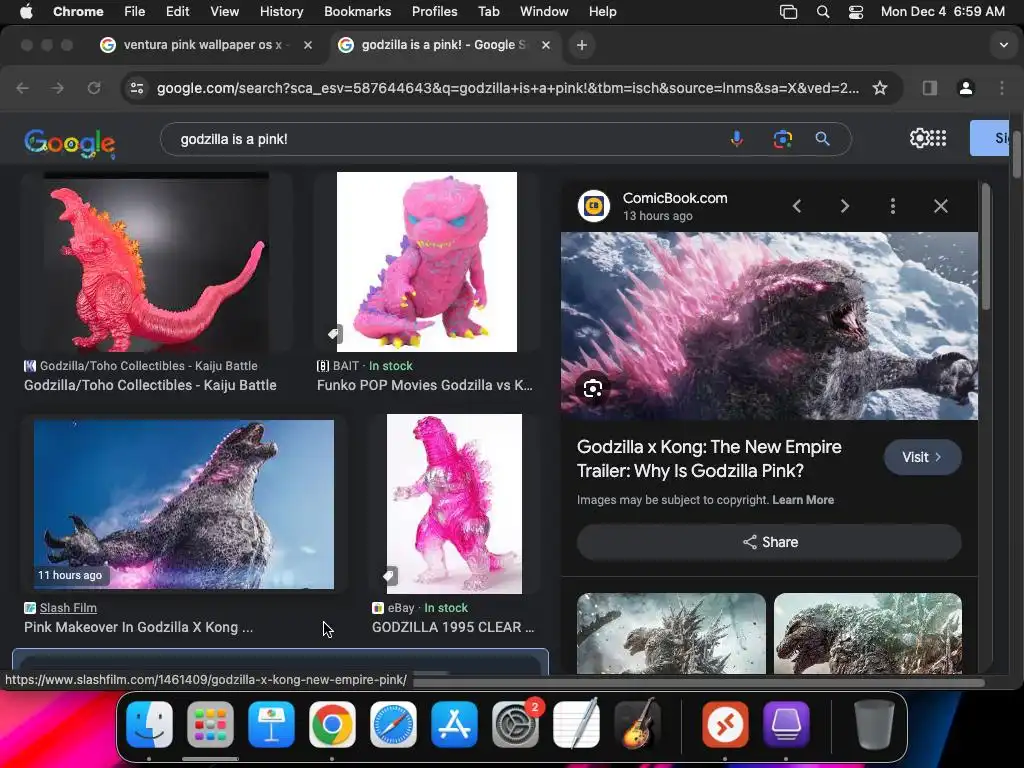This screenshot has width=1024, height=768.
Task: Open Keynote from the Dock
Action: coord(271,724)
